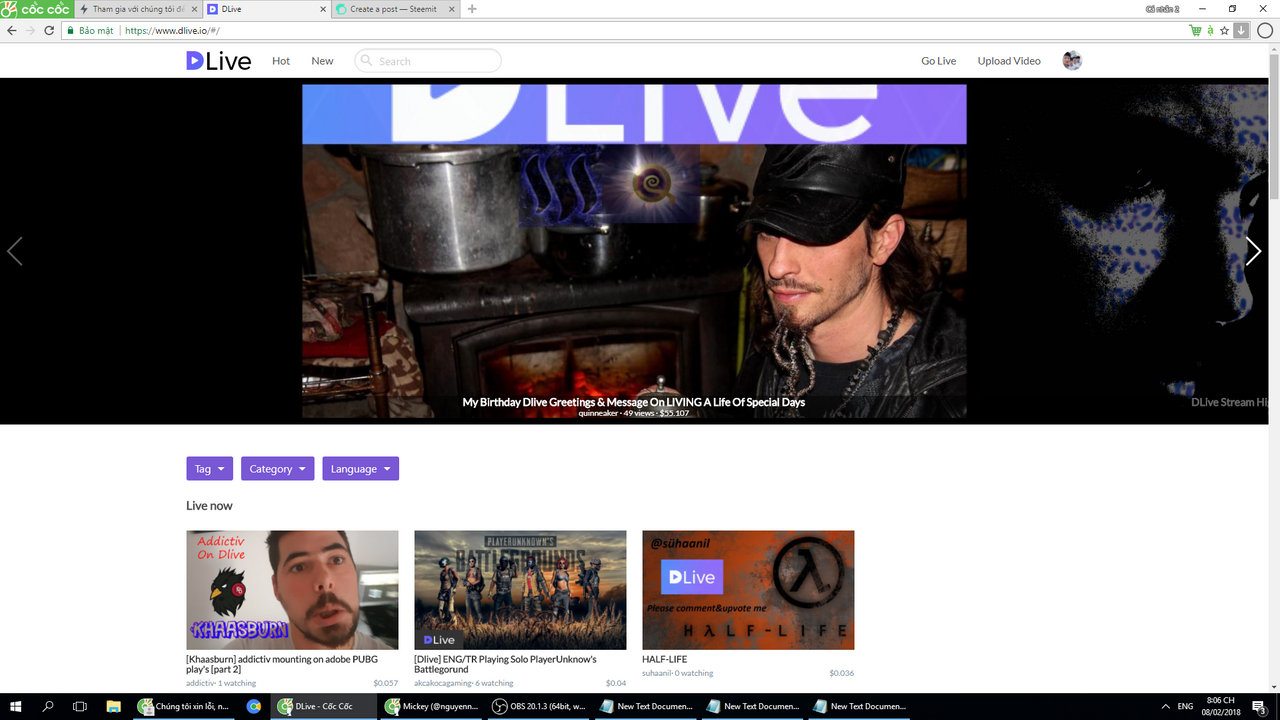Open the 'My Birthday Dlive Greetings' featured title
This screenshot has width=1280, height=720.
pos(634,402)
